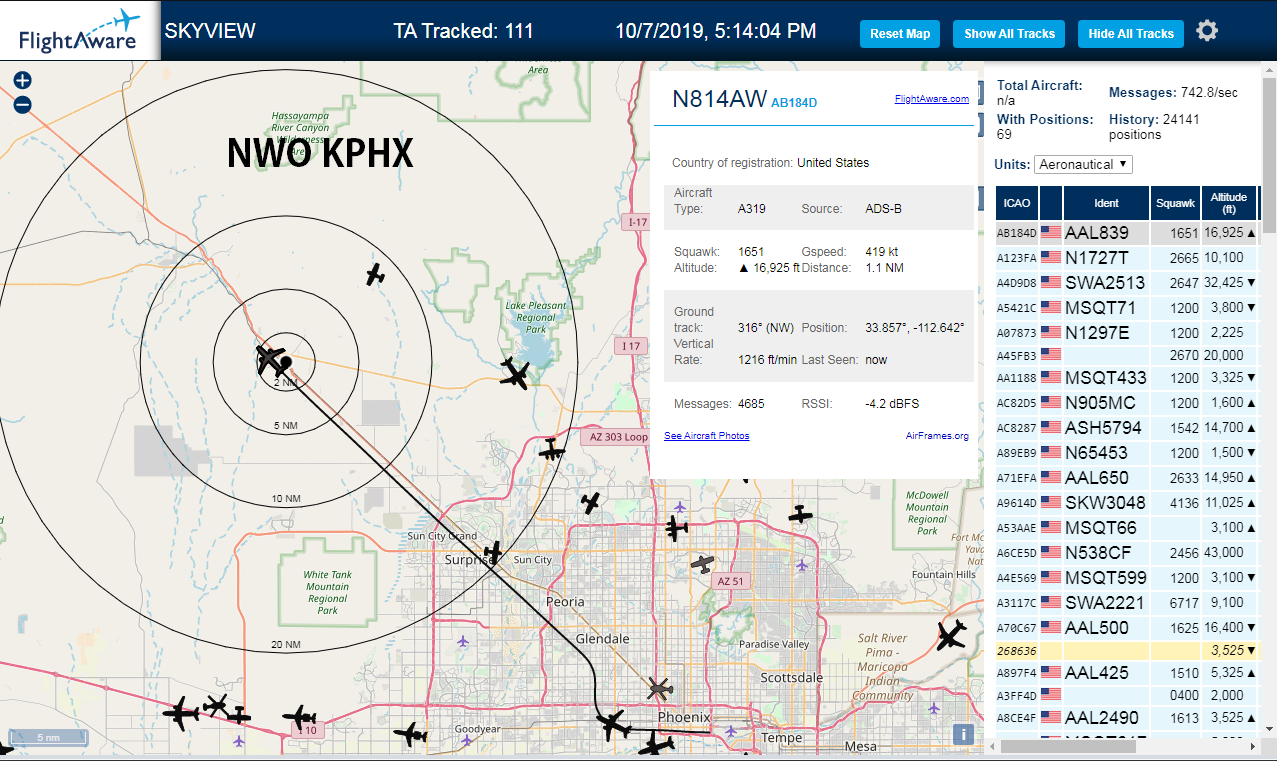The image size is (1277, 761).
Task: Click the US flag in the AAL839 row
Action: (1051, 232)
